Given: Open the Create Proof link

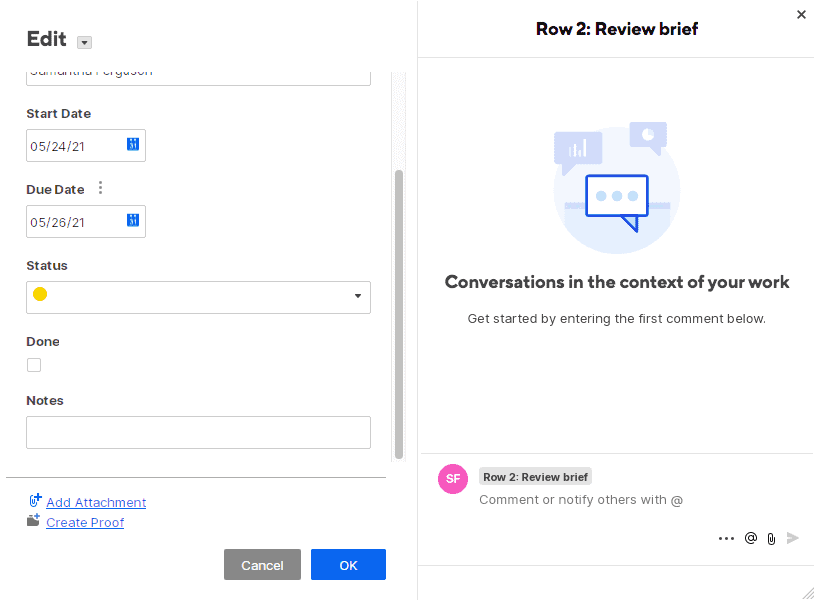Looking at the screenshot, I should (85, 522).
